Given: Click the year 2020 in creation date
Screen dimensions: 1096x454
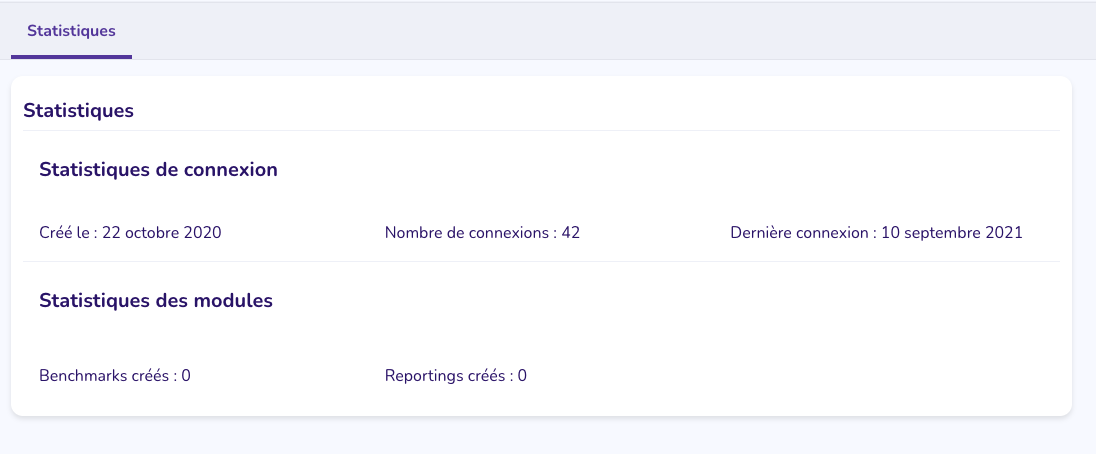Looking at the screenshot, I should [203, 233].
